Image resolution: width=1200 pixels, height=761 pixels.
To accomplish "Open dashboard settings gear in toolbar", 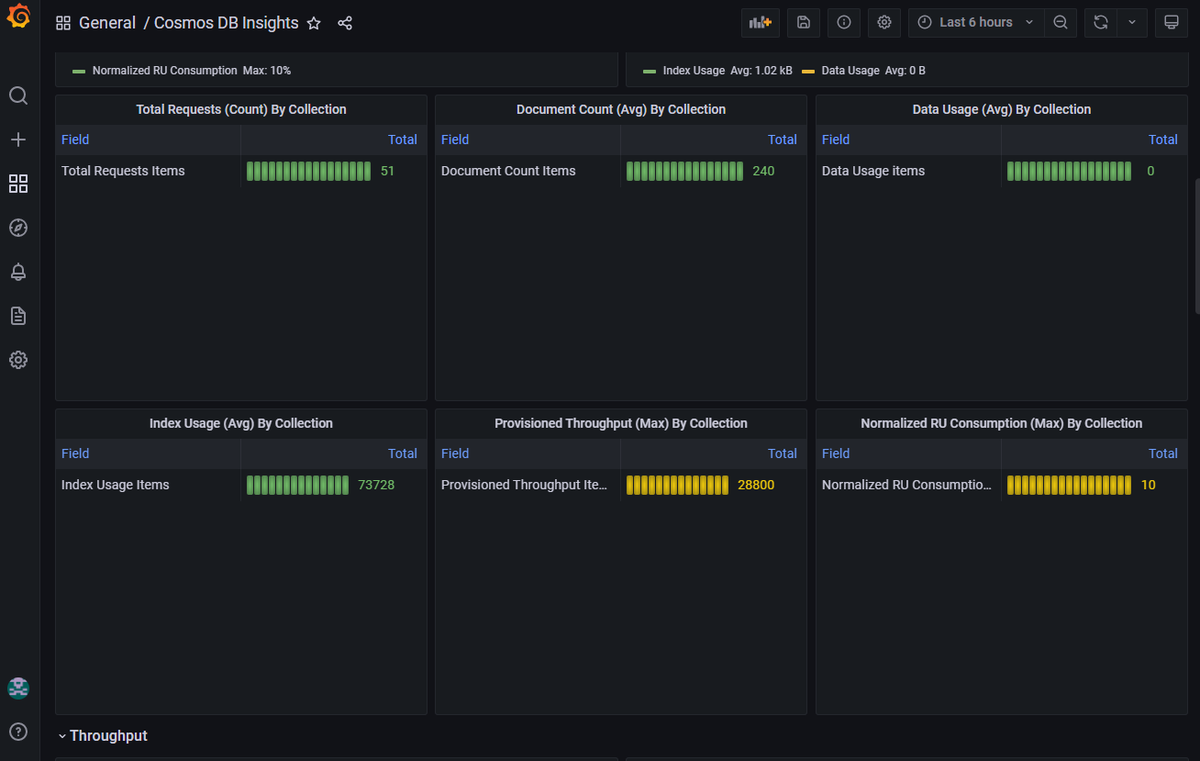I will [884, 22].
